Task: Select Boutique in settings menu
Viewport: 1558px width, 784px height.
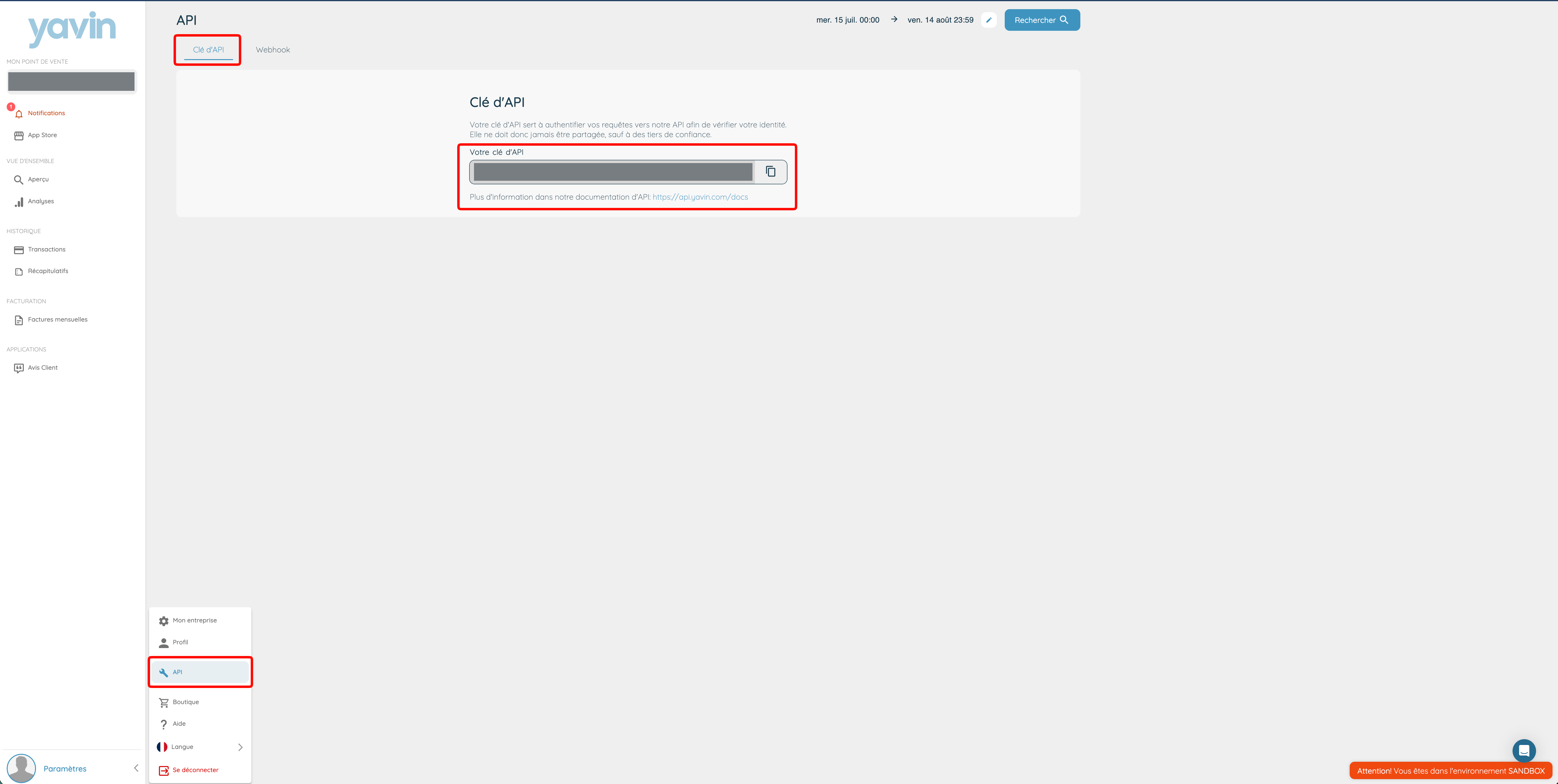Action: pos(200,702)
